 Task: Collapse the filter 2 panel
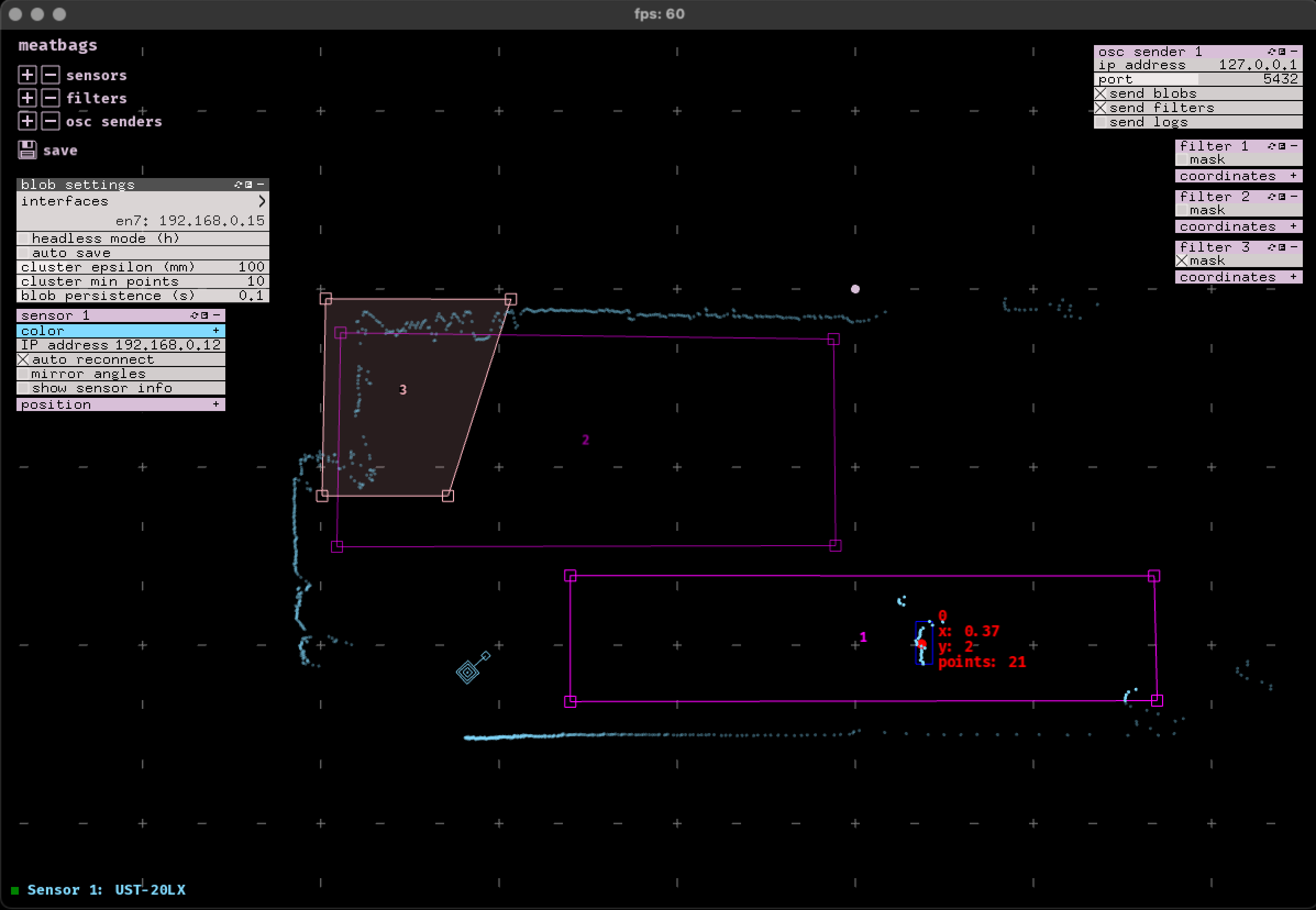click(1294, 197)
